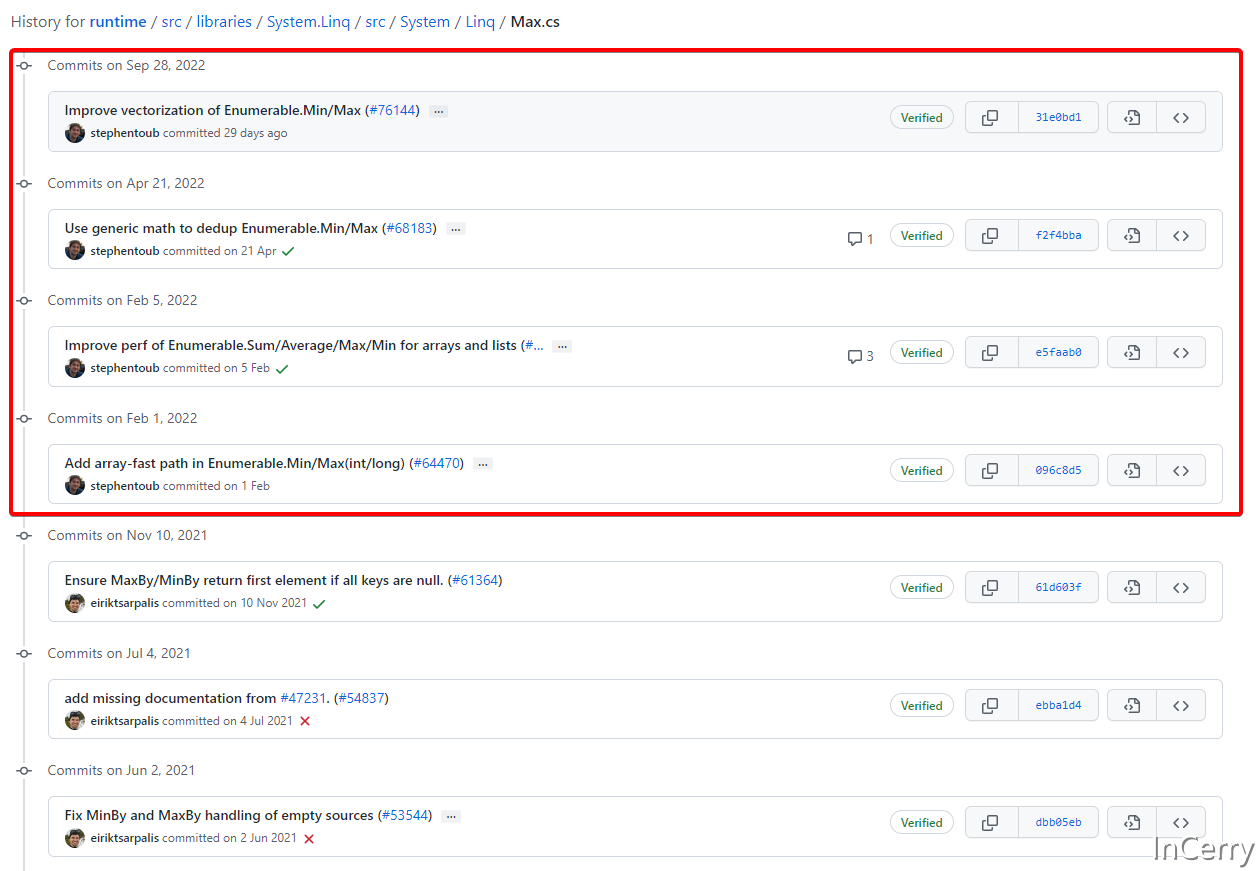This screenshot has height=871, width=1260.
Task: Open stephentoub's avatar on Sep 28 commit
Action: click(75, 133)
